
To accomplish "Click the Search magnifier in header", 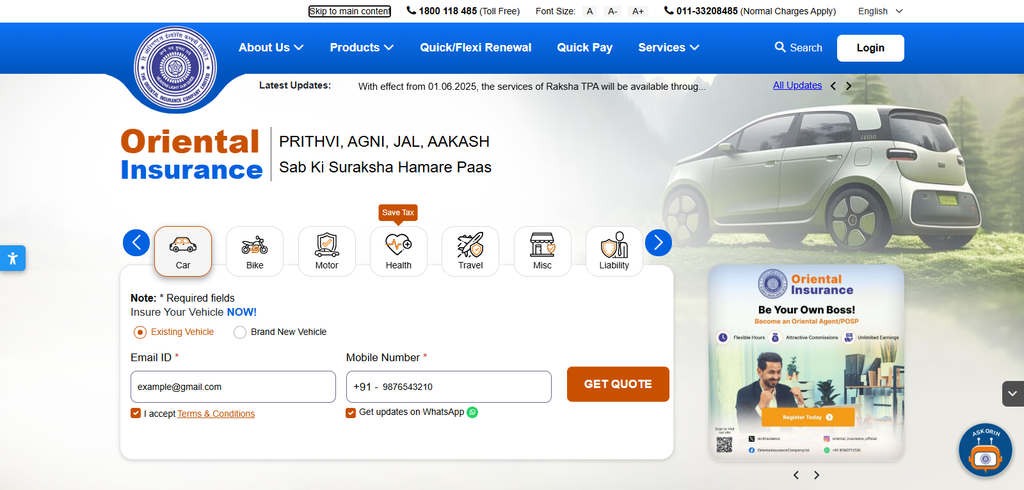I will tap(780, 47).
